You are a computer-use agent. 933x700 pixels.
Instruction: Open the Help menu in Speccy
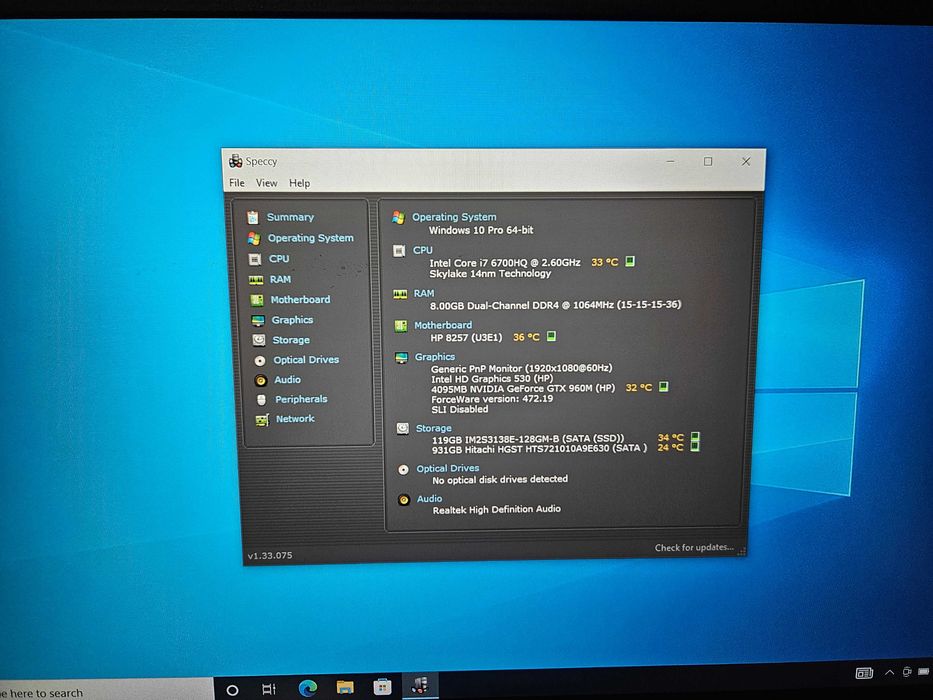299,183
